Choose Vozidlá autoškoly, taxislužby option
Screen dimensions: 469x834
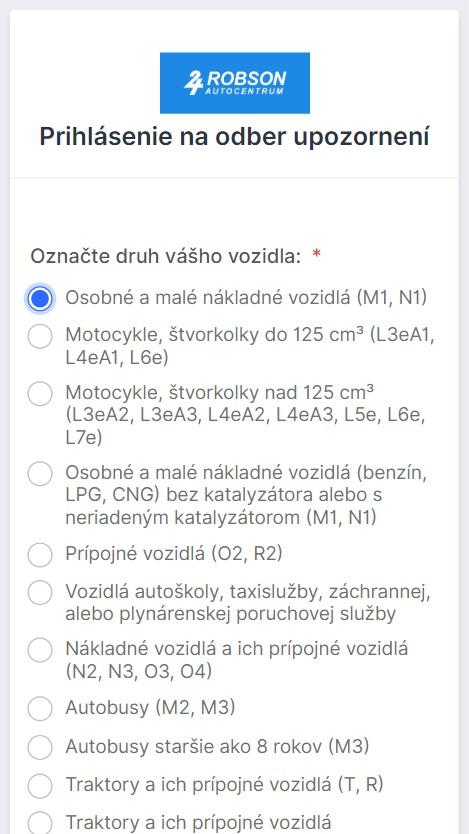pos(40,593)
